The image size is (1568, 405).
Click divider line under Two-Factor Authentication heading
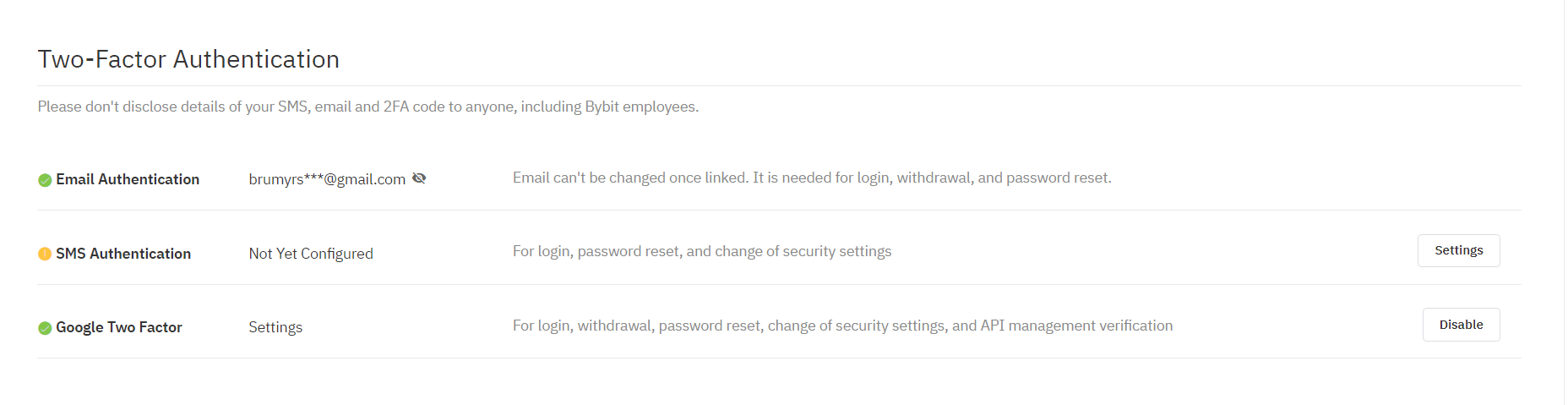pos(779,85)
